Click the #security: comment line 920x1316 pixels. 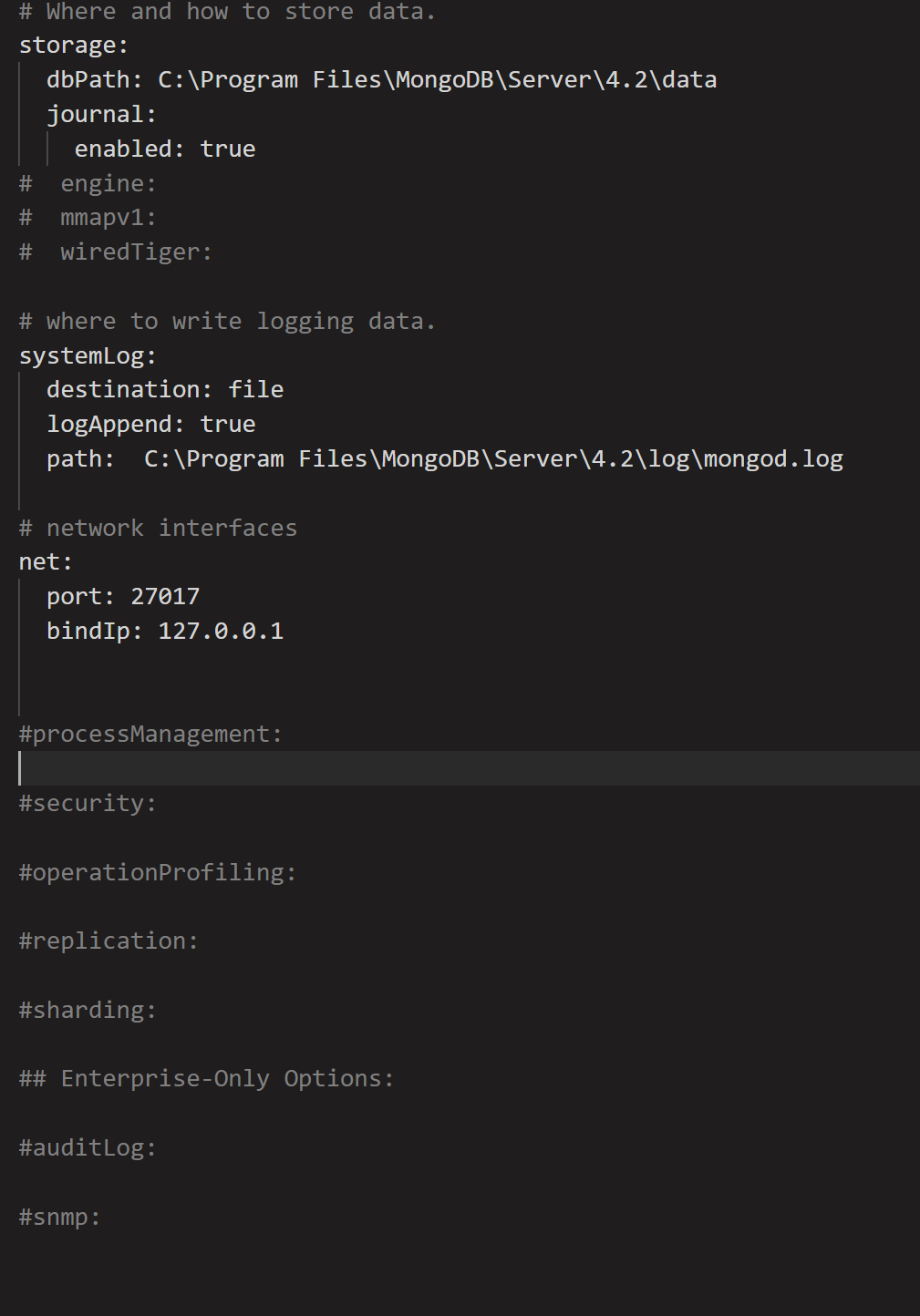tap(88, 804)
